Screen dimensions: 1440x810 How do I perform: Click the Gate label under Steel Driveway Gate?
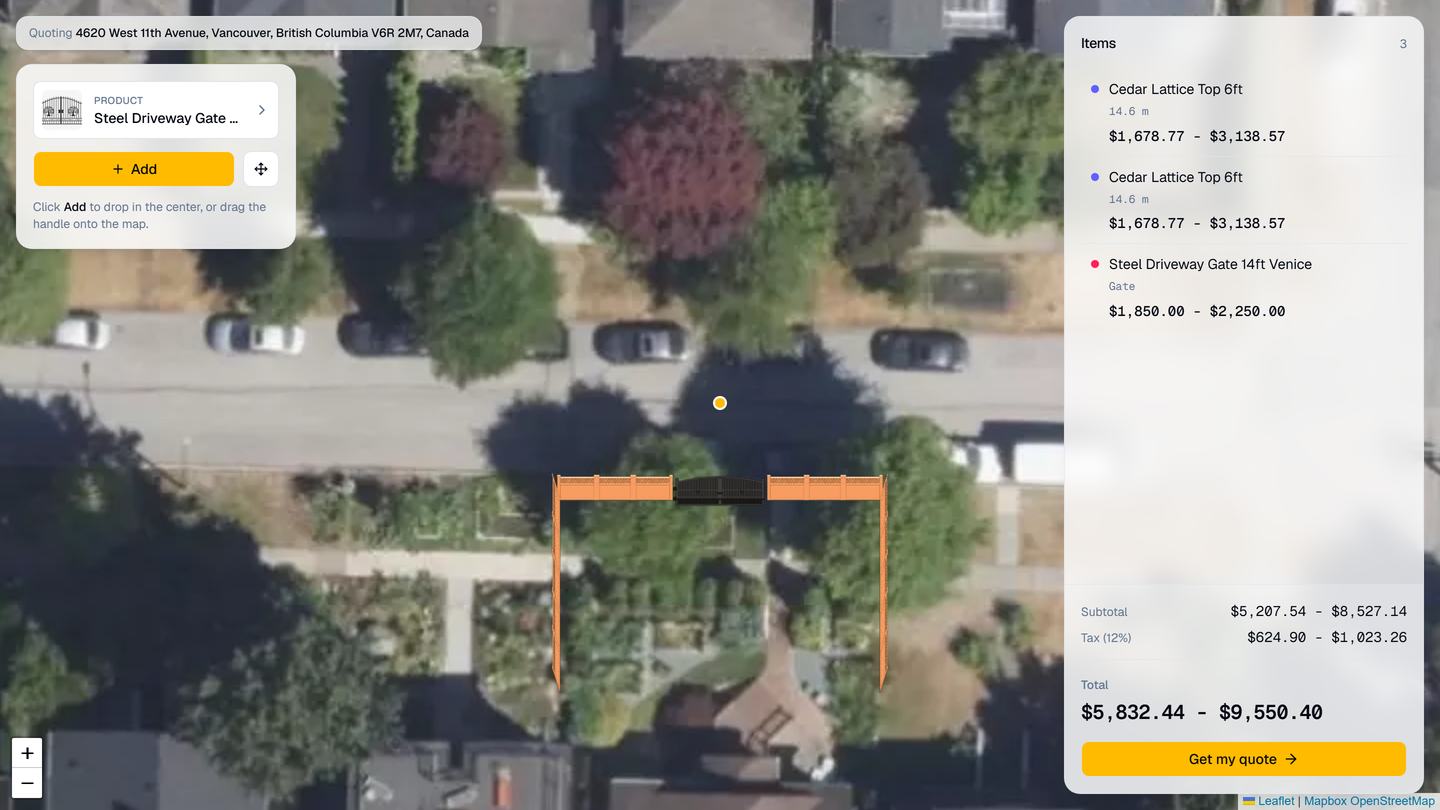coord(1122,286)
